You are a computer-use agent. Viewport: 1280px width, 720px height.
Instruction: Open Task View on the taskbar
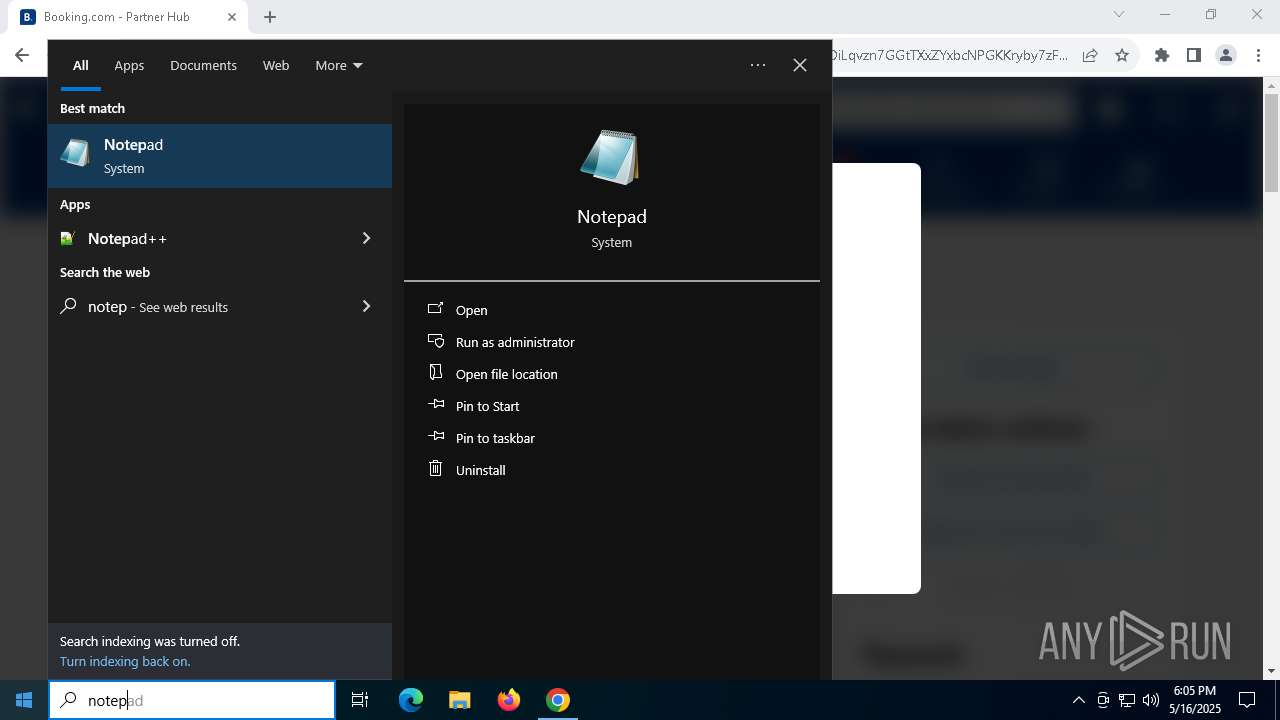pyautogui.click(x=360, y=700)
